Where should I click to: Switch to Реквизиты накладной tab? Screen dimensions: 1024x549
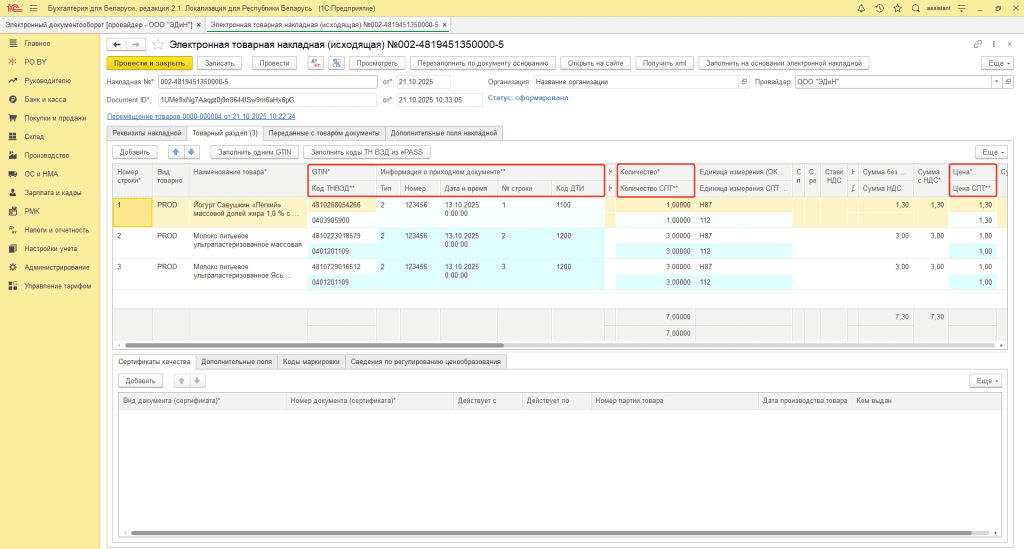pyautogui.click(x=146, y=133)
